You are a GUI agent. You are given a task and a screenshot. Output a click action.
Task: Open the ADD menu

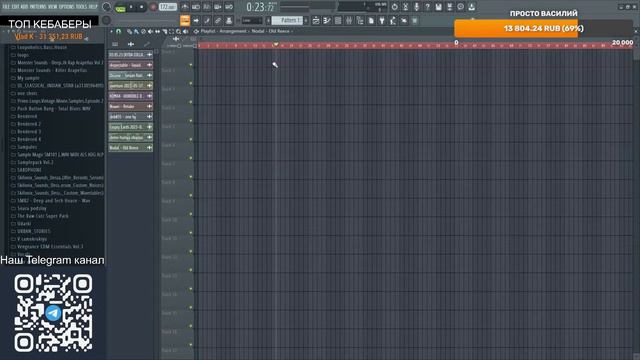click(x=24, y=7)
